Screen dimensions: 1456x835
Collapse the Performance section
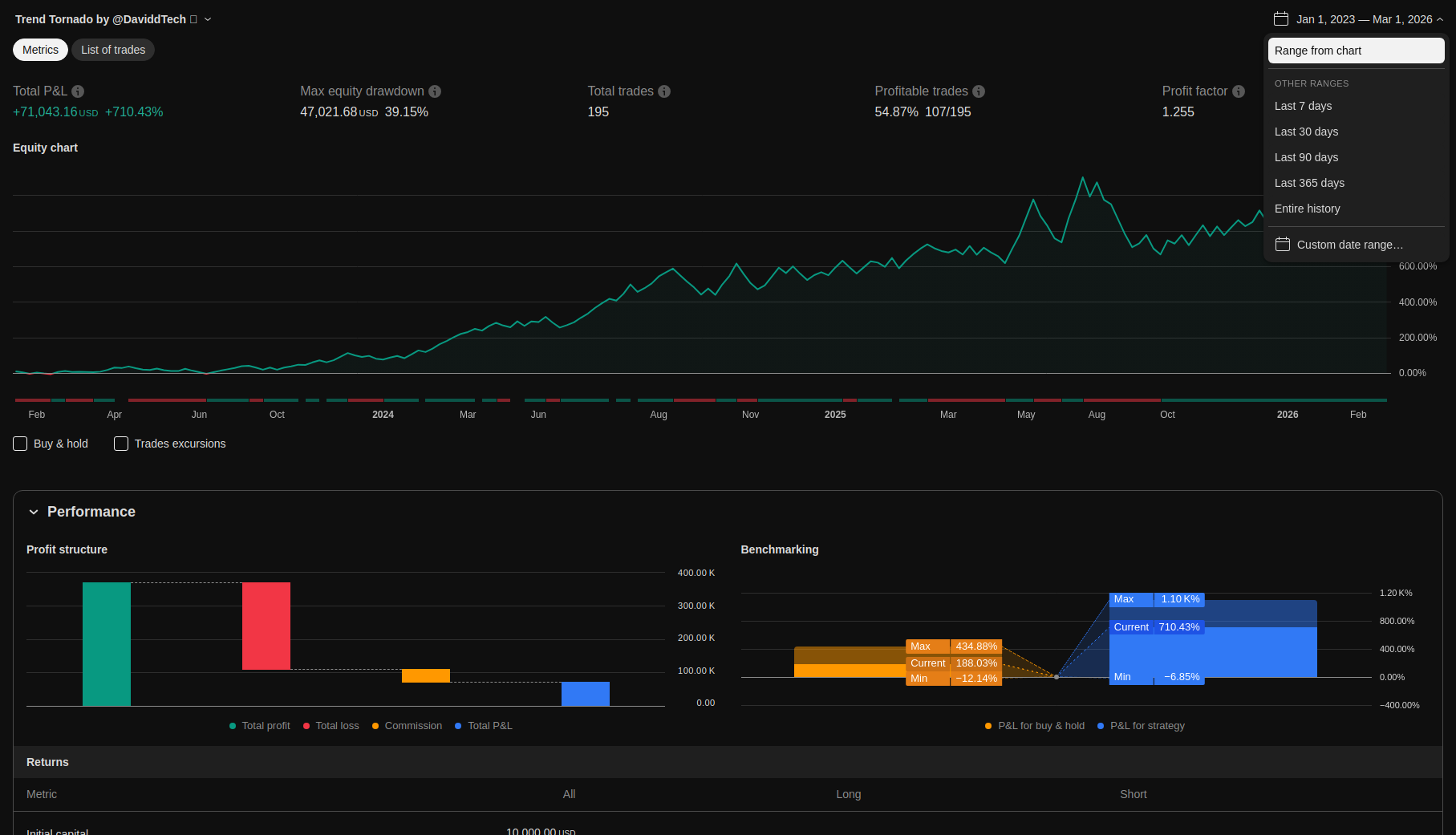click(34, 512)
